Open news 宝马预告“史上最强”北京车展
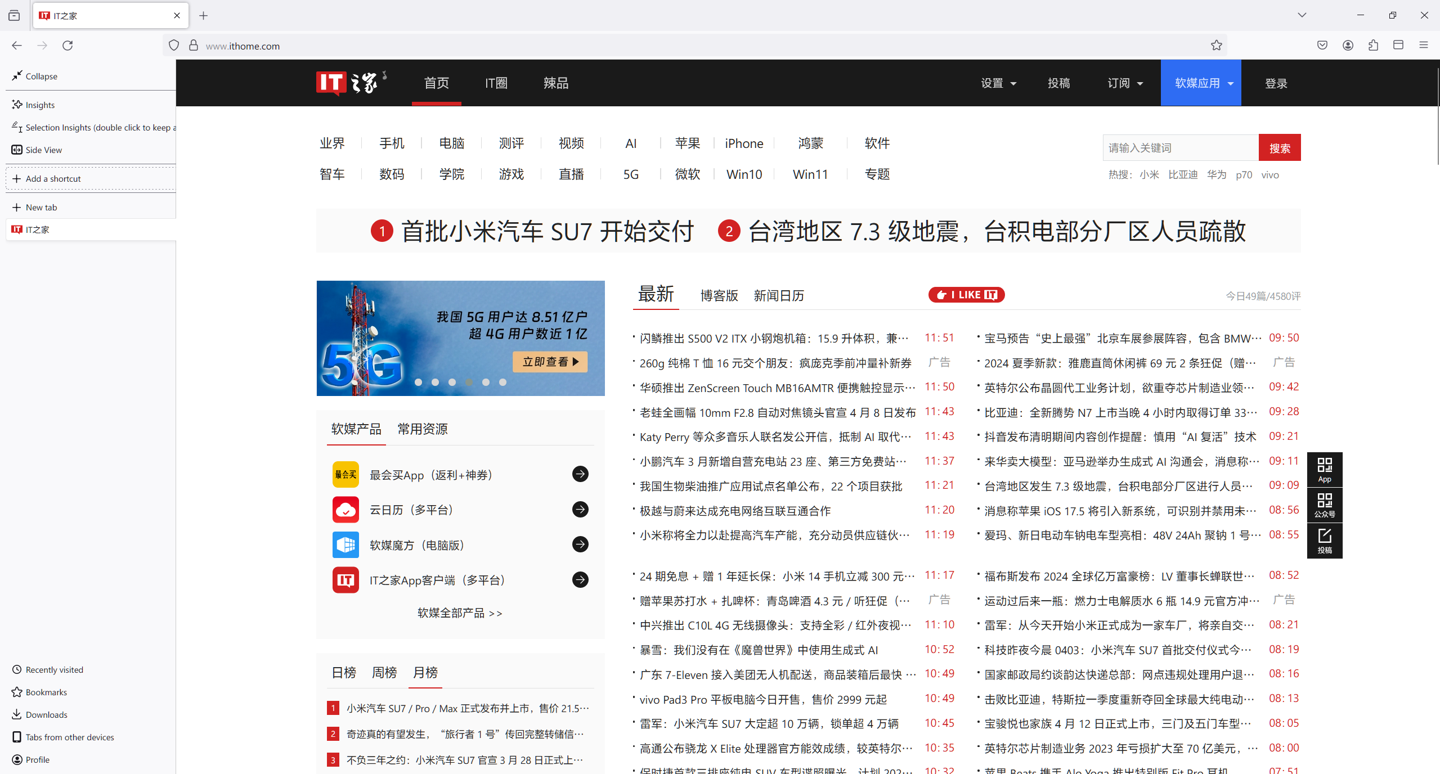The width and height of the screenshot is (1440, 774). tap(1123, 338)
